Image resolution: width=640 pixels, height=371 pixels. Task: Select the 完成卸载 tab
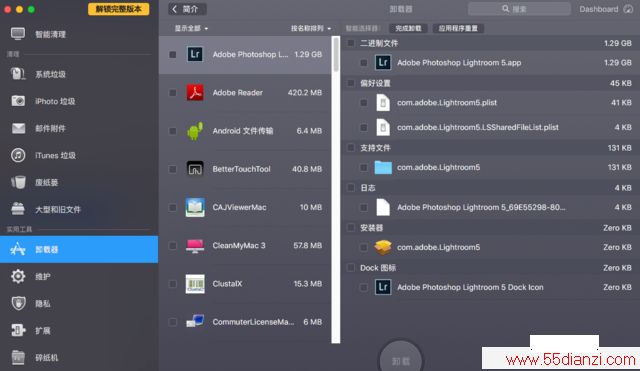[408, 28]
